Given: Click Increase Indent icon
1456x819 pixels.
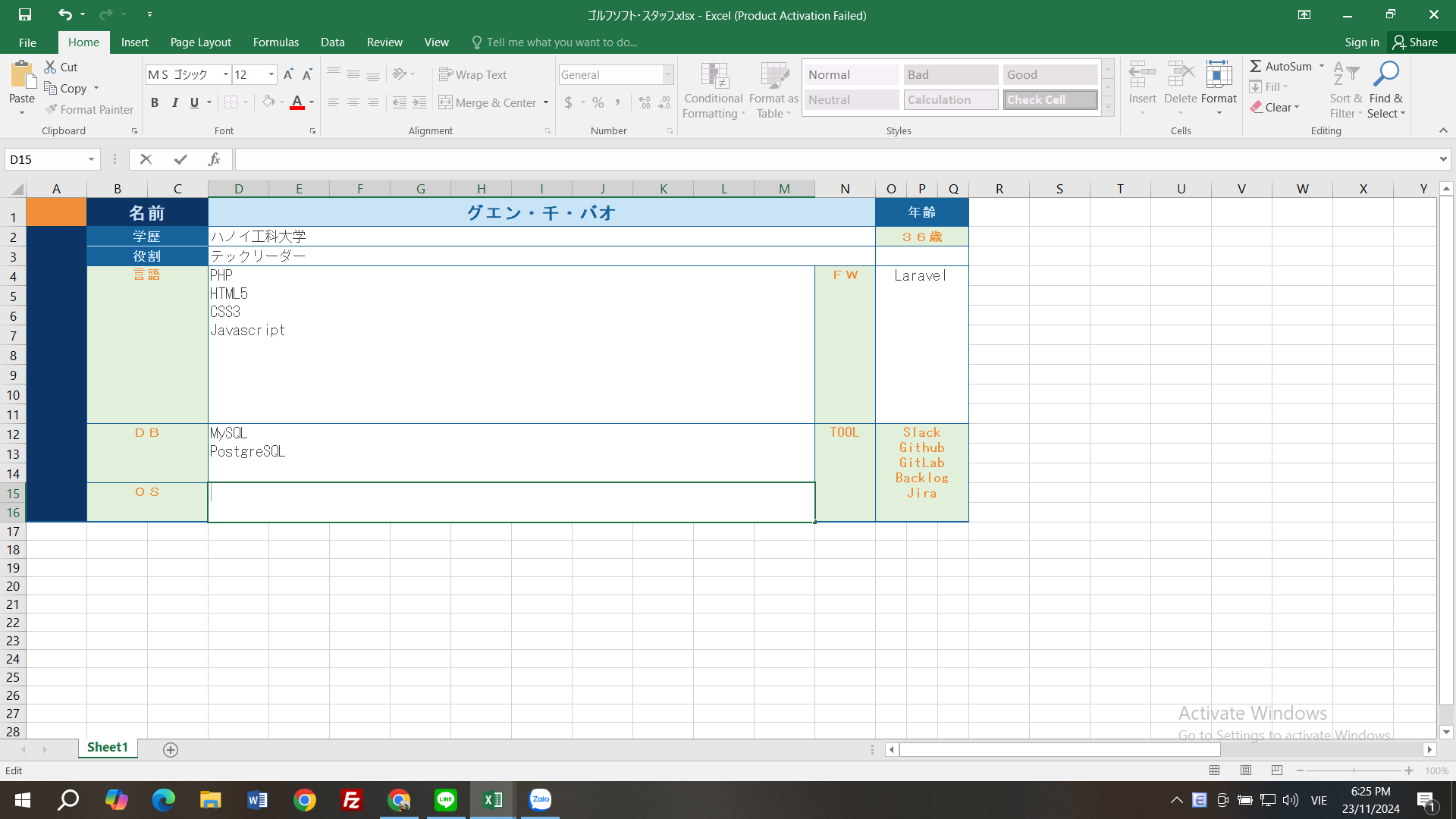Looking at the screenshot, I should coord(419,102).
